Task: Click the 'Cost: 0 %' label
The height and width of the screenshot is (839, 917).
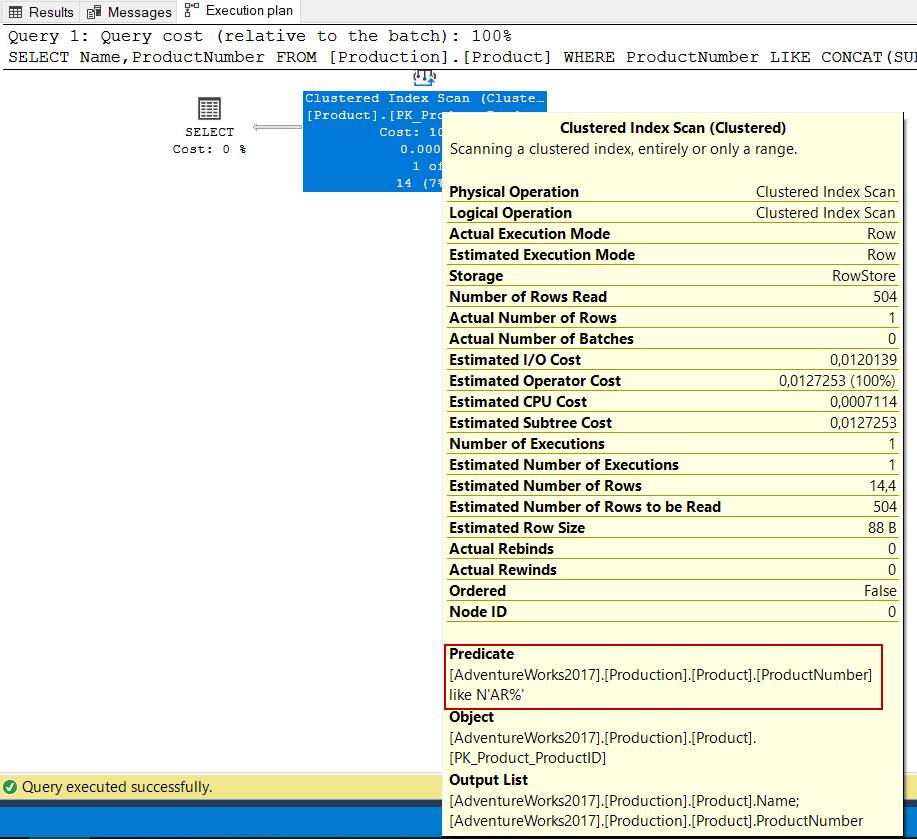Action: (x=209, y=149)
